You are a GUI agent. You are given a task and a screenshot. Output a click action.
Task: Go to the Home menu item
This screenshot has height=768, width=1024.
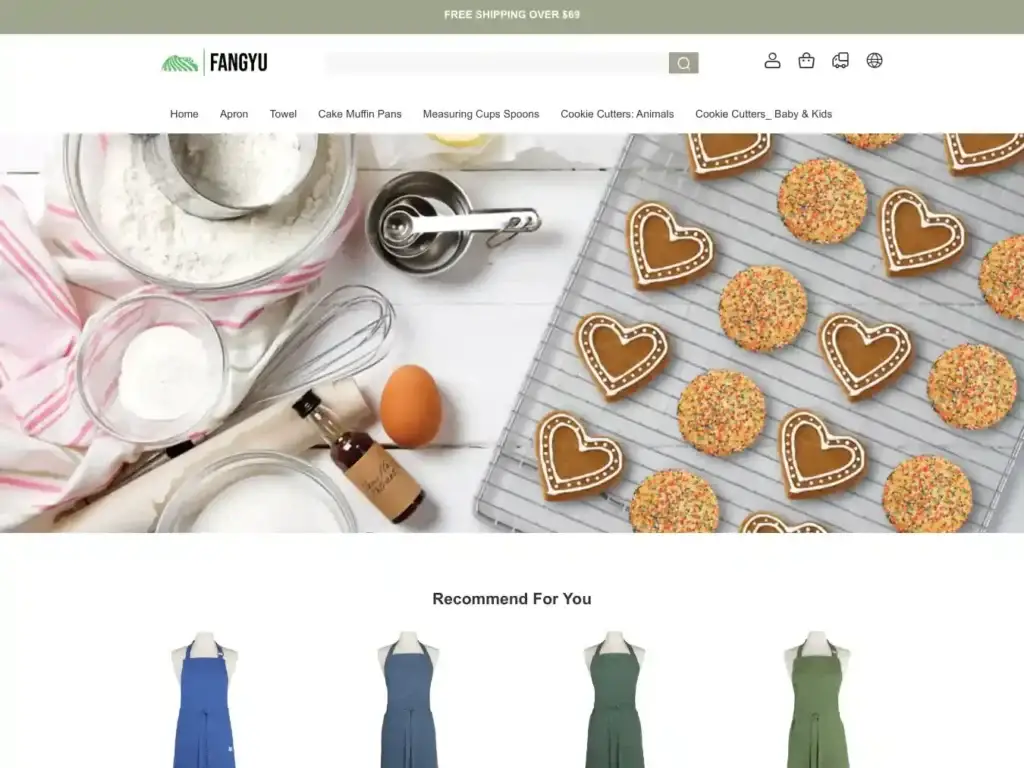(x=184, y=114)
